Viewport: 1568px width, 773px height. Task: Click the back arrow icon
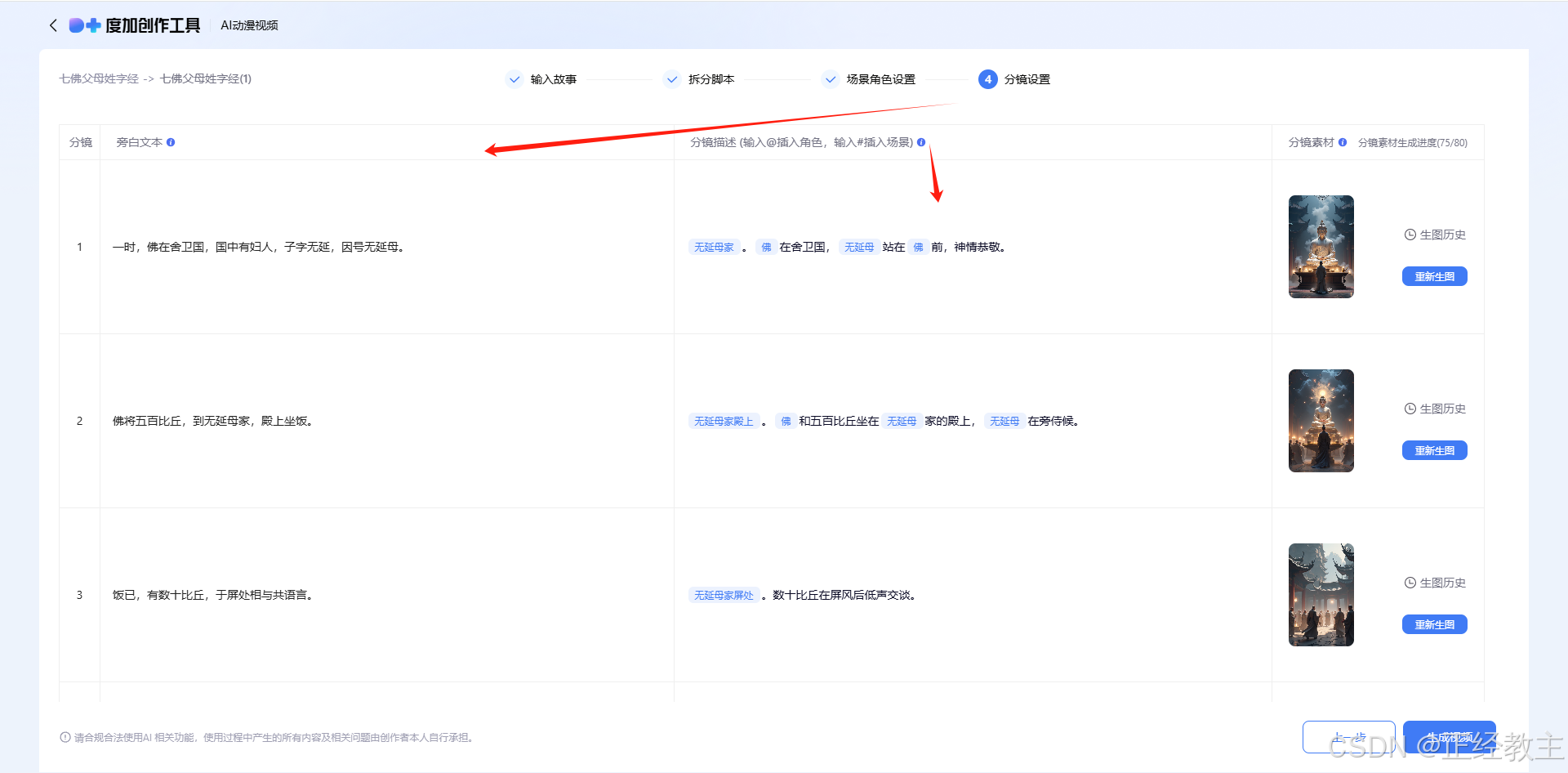(x=53, y=25)
